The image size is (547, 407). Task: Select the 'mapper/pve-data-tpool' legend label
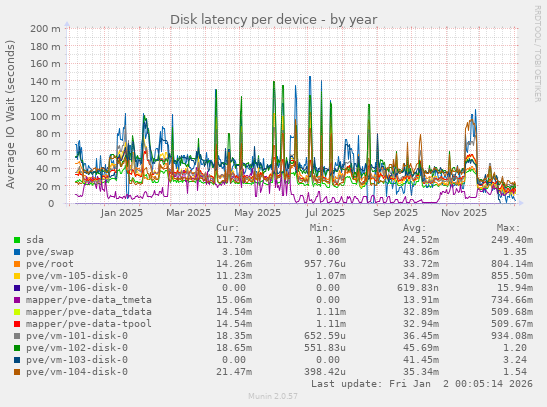pyautogui.click(x=89, y=324)
